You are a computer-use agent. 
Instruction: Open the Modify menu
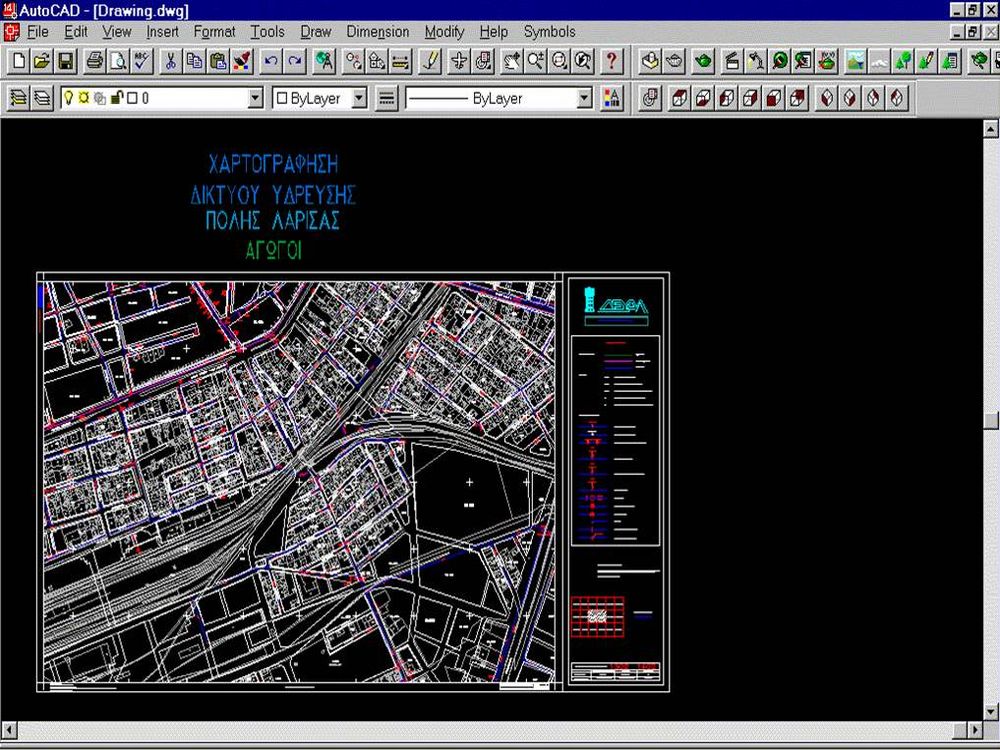(445, 31)
